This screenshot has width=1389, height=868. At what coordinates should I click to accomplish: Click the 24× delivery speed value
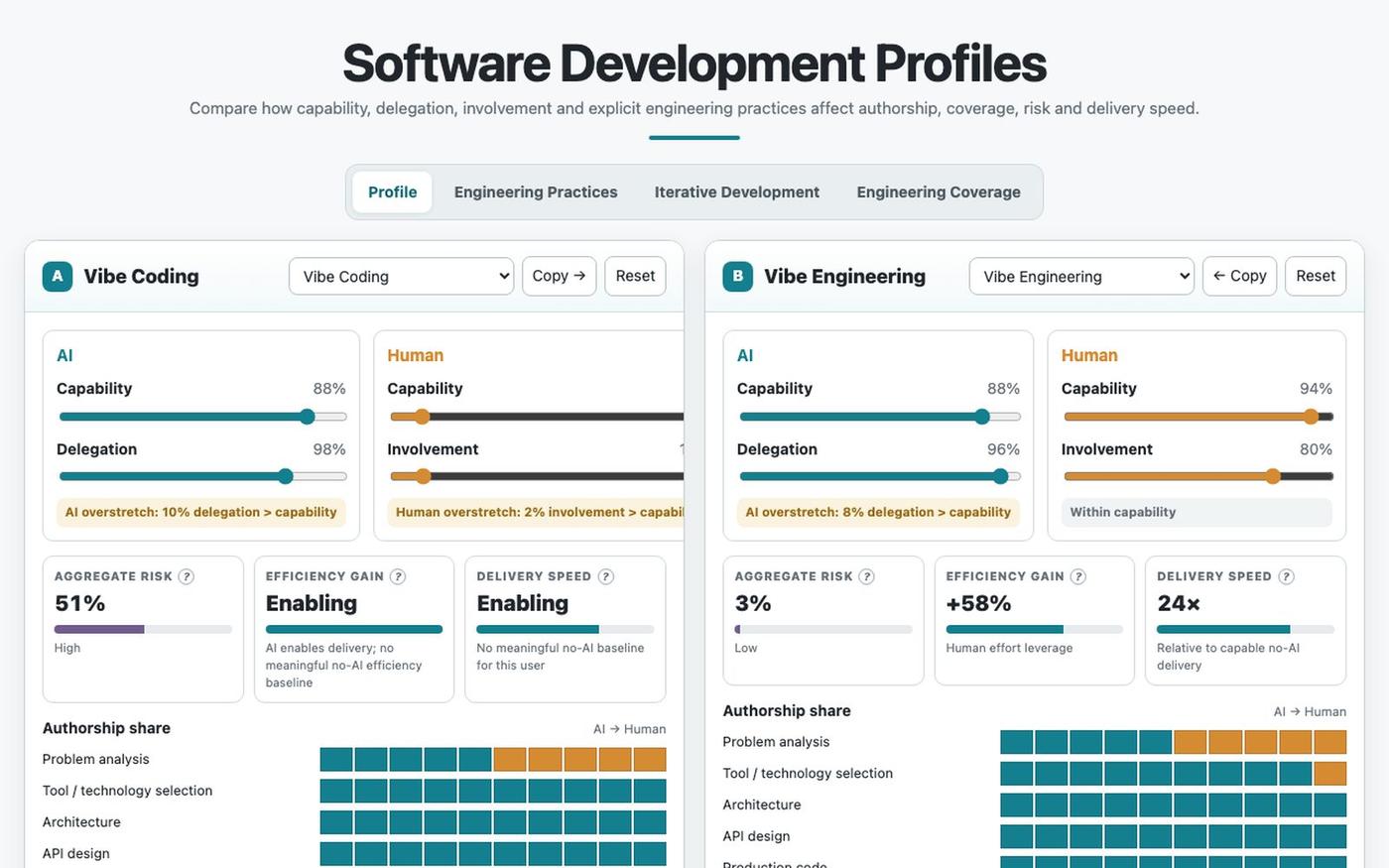tap(1179, 603)
